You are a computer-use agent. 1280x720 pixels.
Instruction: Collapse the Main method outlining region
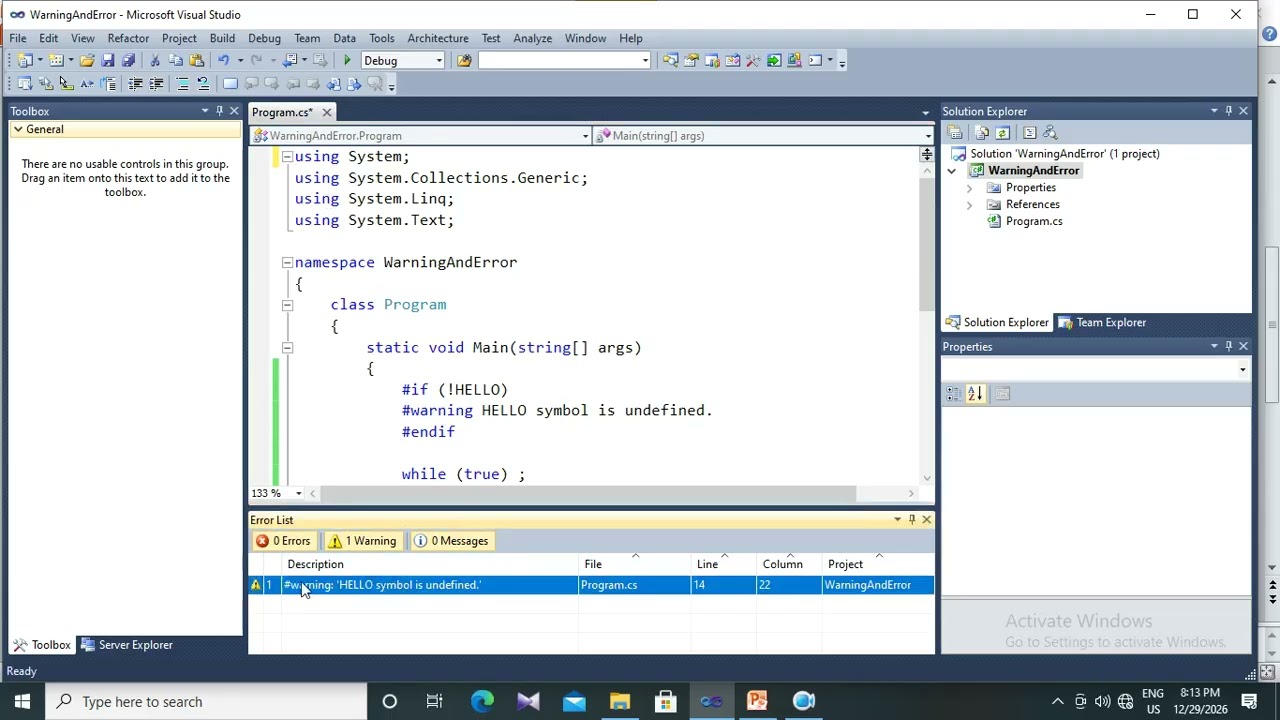point(287,347)
